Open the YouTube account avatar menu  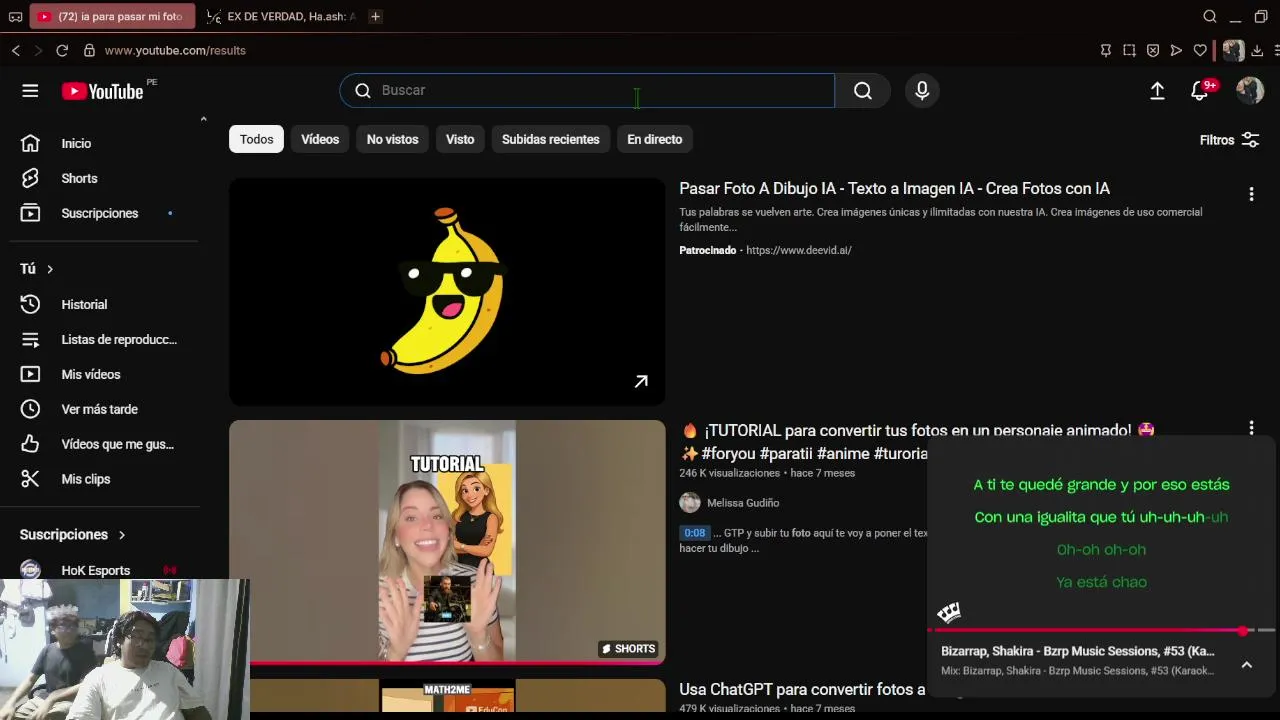click(1250, 91)
